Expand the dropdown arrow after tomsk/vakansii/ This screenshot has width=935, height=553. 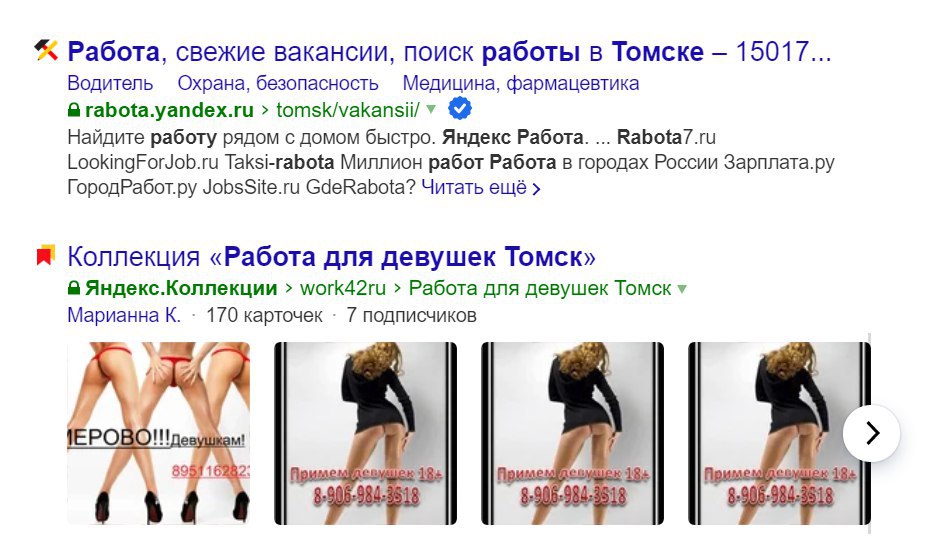point(431,110)
